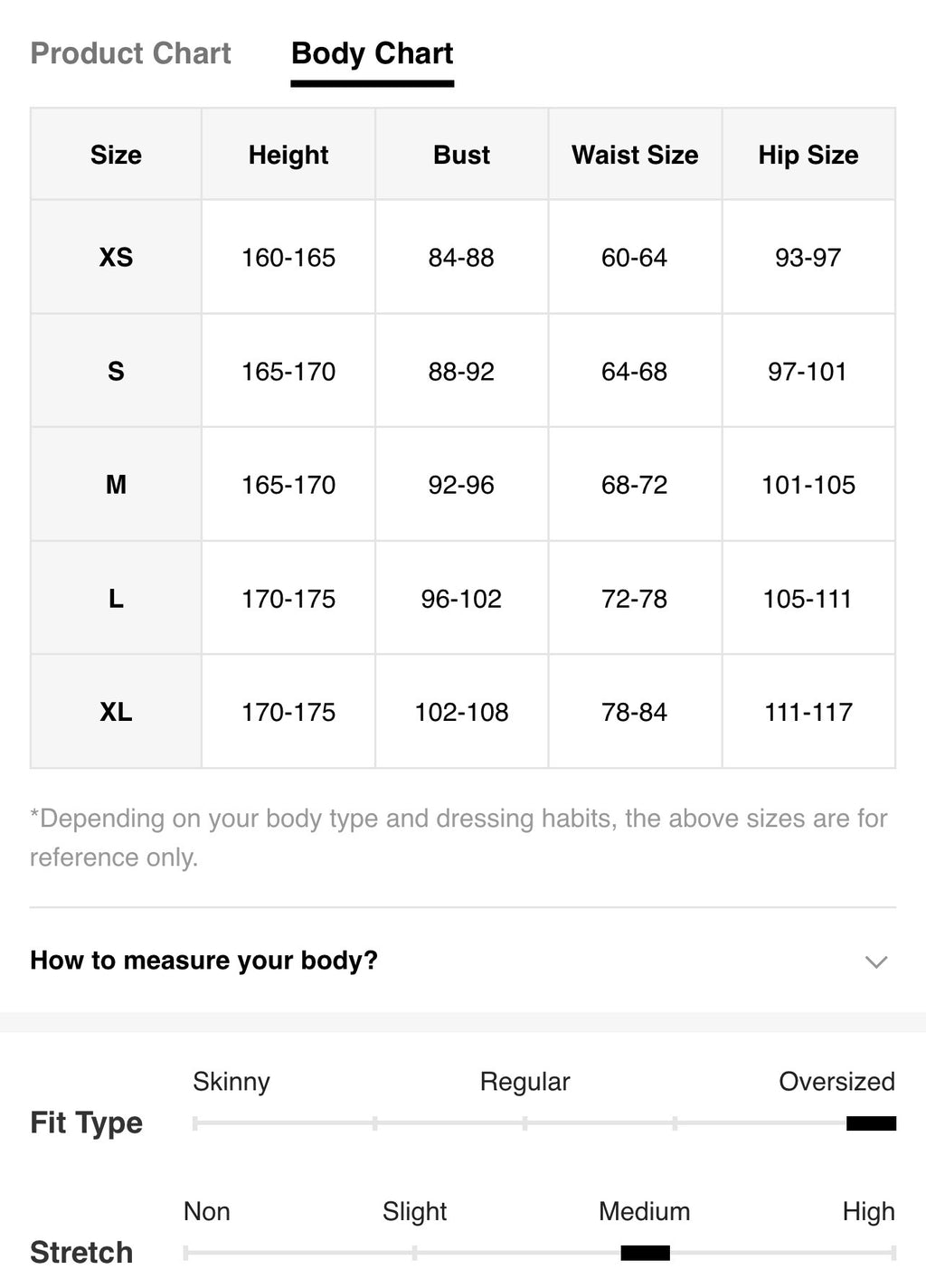Switch to the Product Chart tab

(131, 53)
